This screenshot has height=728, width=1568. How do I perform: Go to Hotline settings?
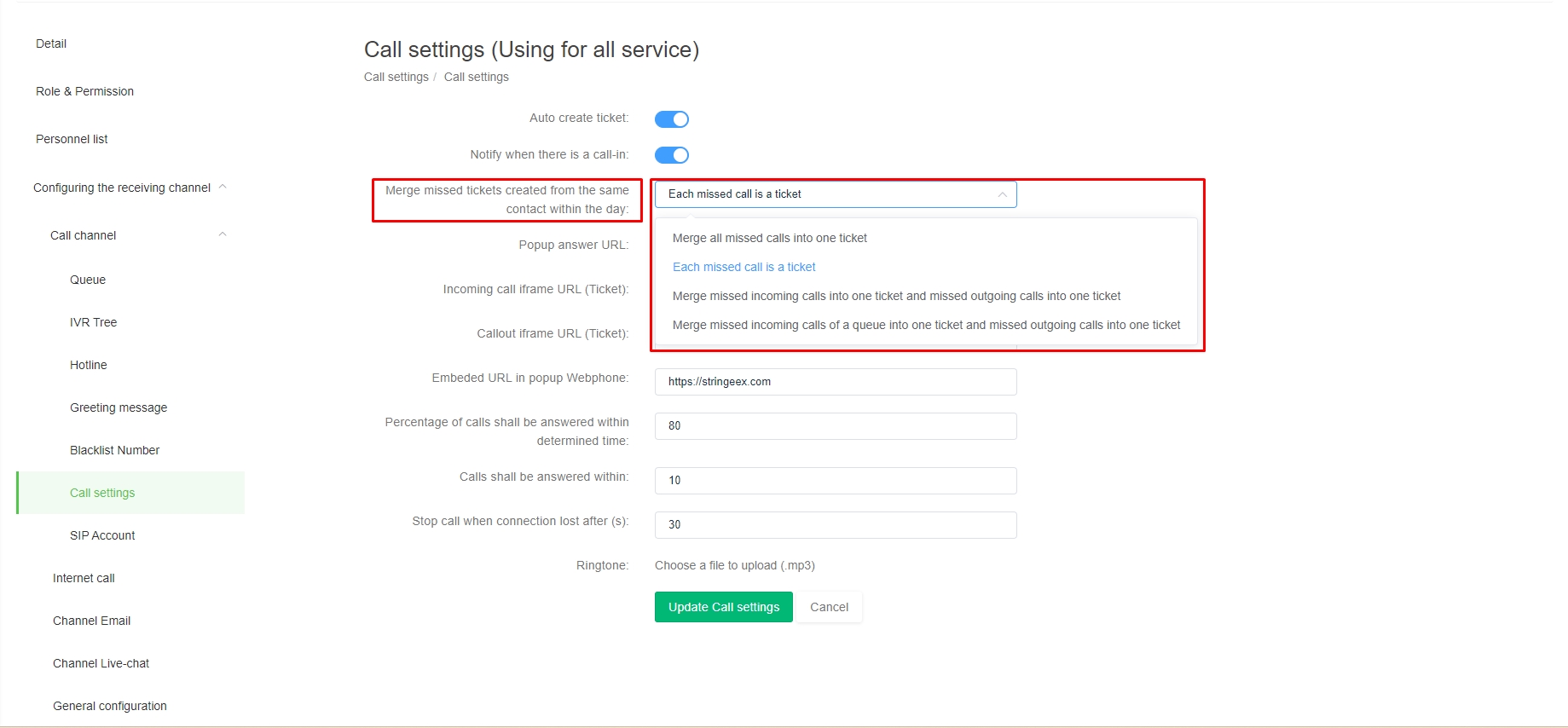(x=89, y=365)
